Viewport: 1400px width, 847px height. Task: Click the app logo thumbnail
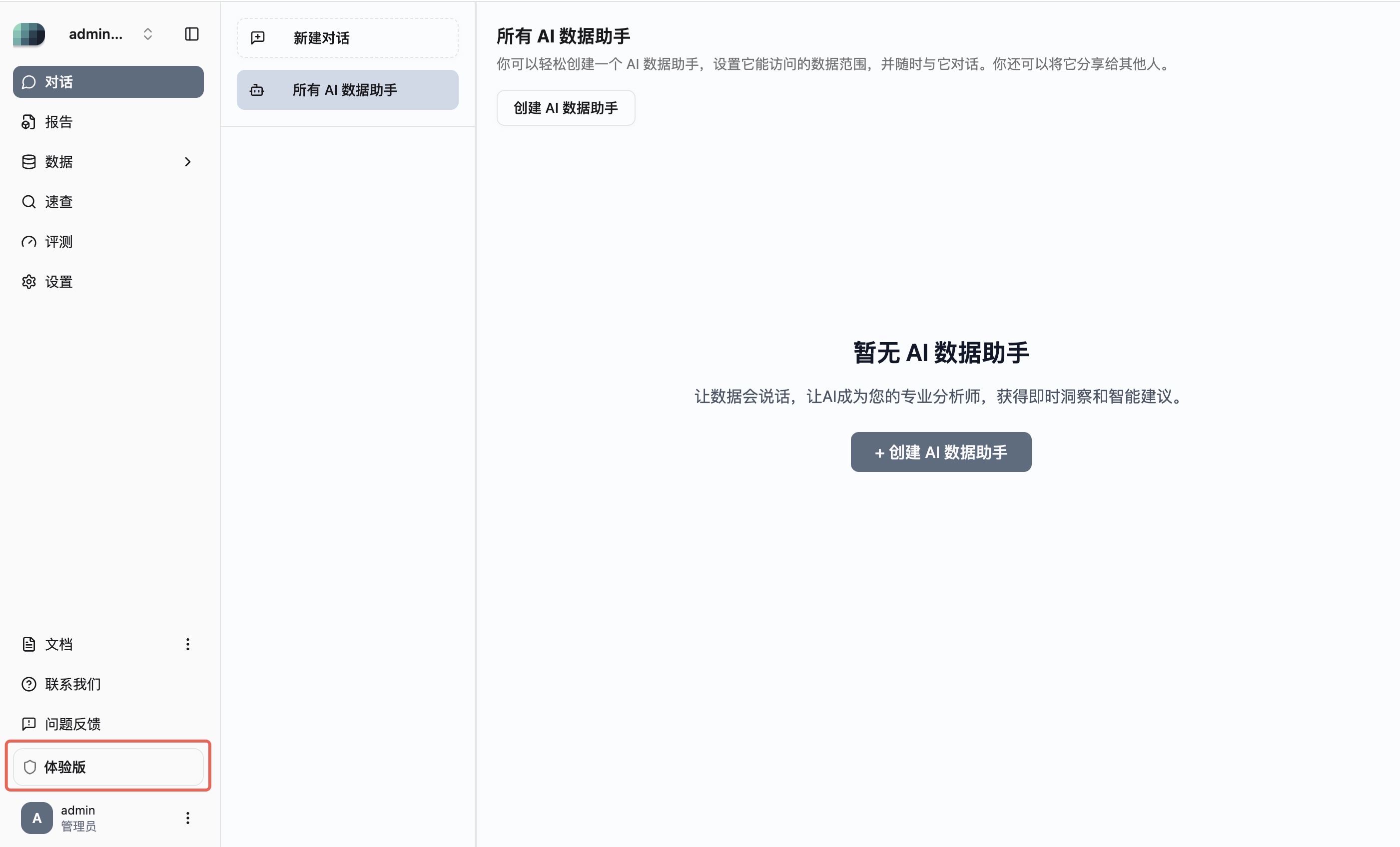[29, 34]
